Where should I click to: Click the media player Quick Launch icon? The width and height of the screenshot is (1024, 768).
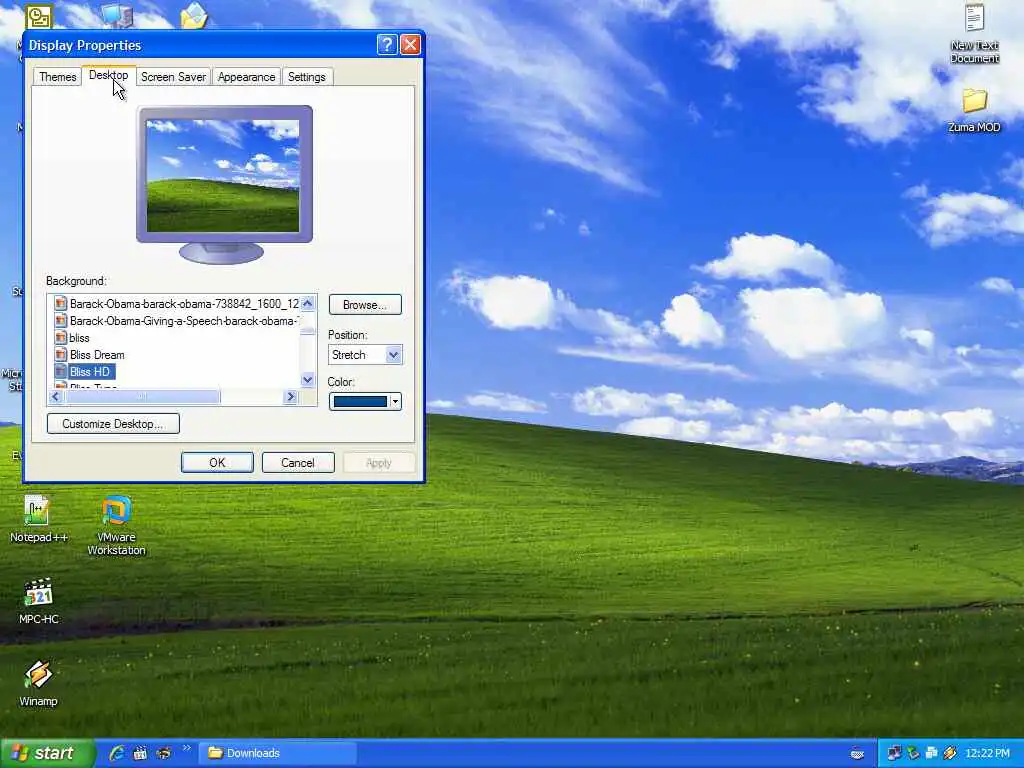(140, 753)
